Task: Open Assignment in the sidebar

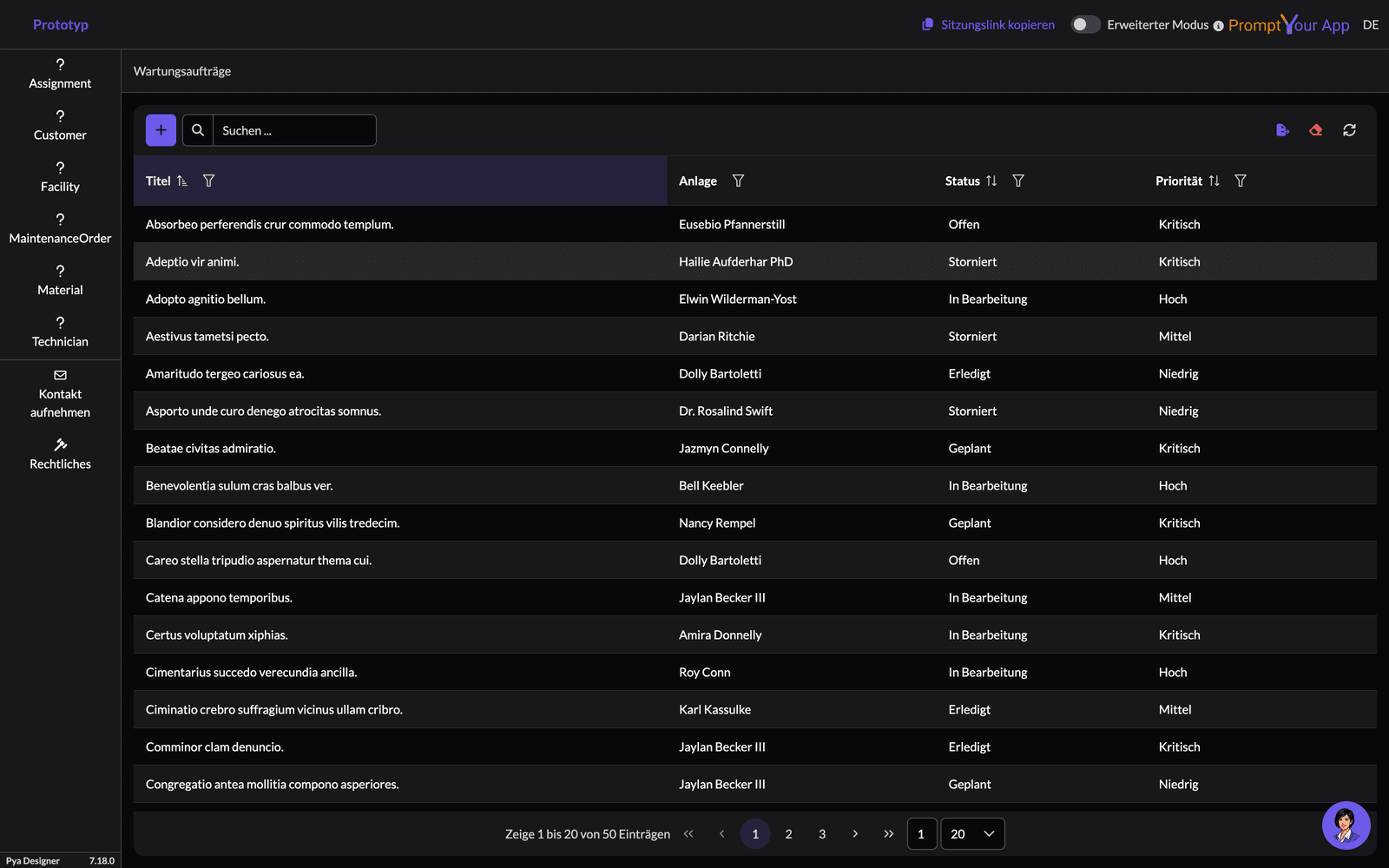Action: (x=60, y=74)
